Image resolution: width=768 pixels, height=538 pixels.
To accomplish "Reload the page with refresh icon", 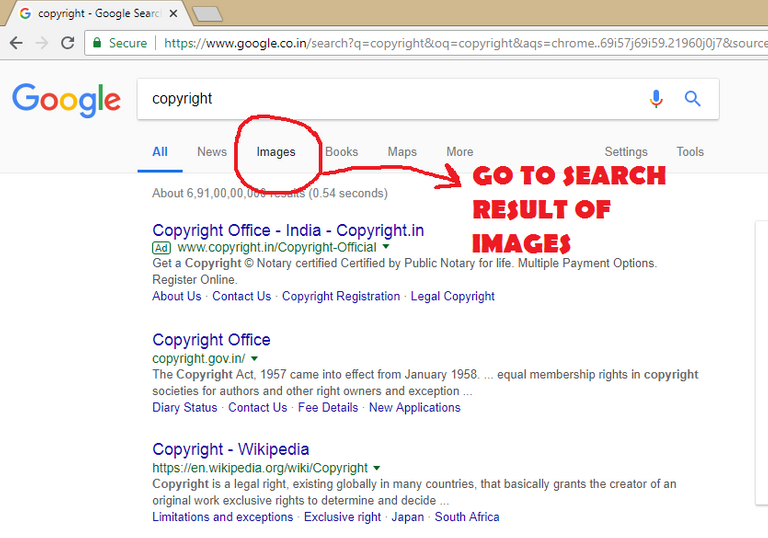I will pos(68,43).
